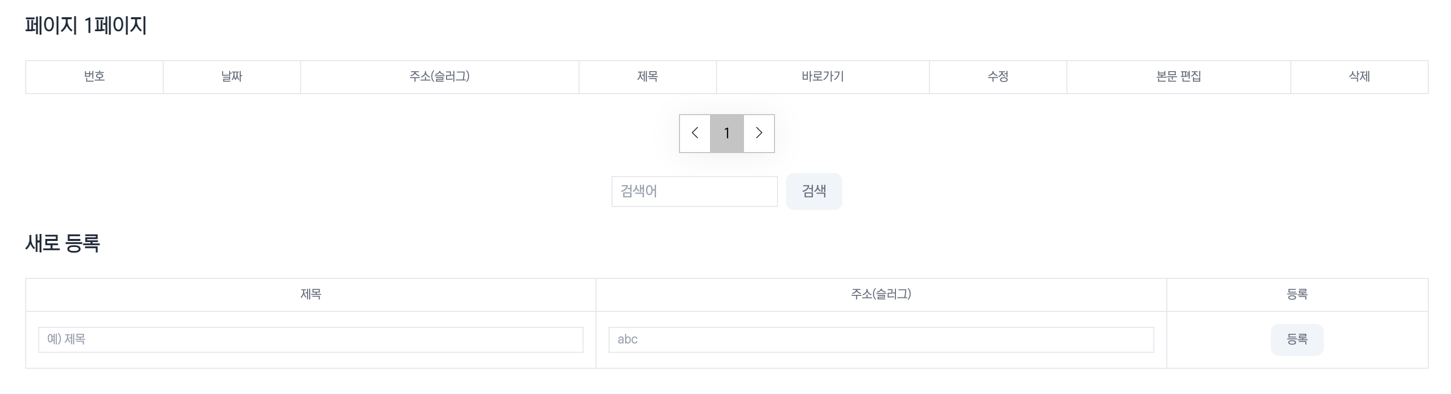The height and width of the screenshot is (394, 1451).
Task: Focus the '예) 제목' title input
Action: point(311,340)
